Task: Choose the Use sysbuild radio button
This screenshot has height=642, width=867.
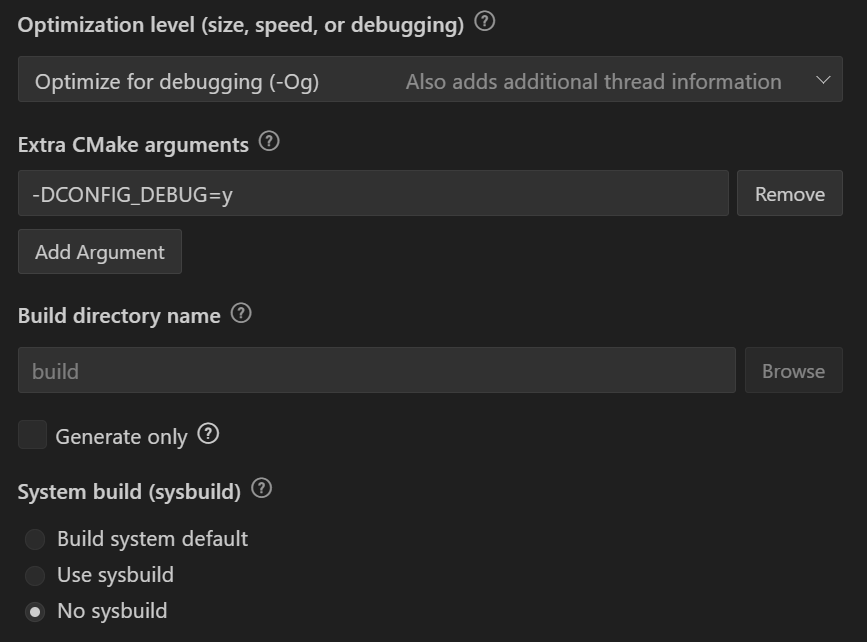Action: point(35,576)
